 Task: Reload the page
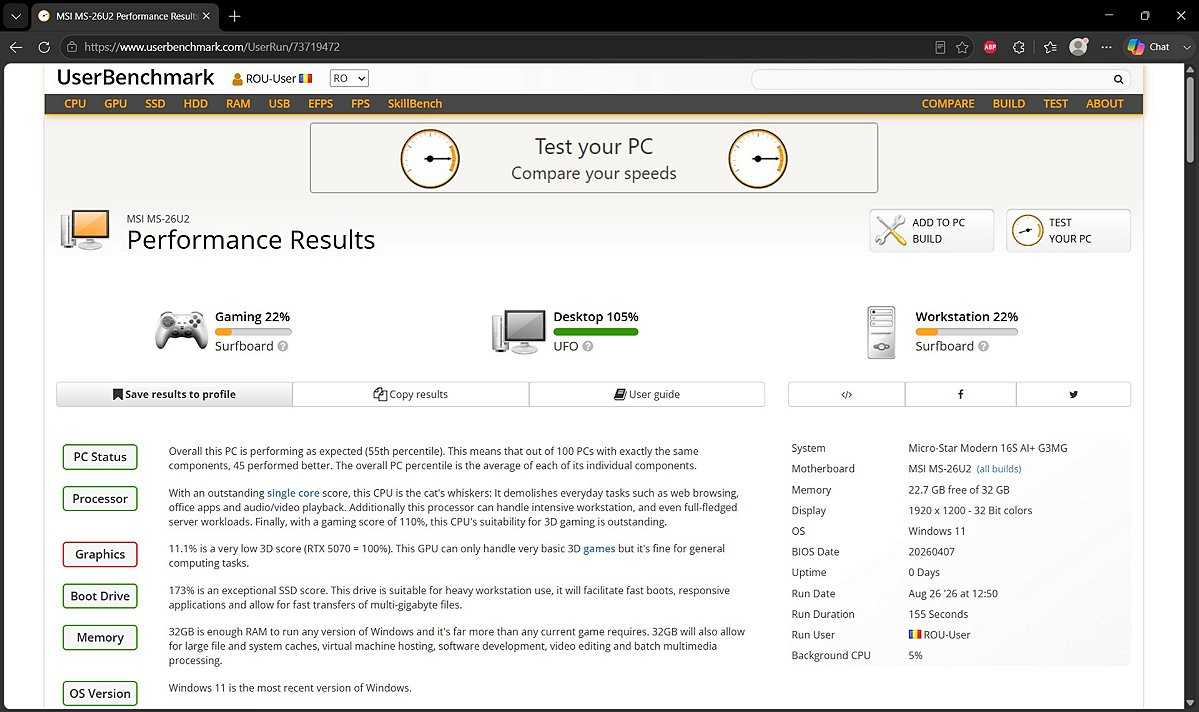[44, 47]
